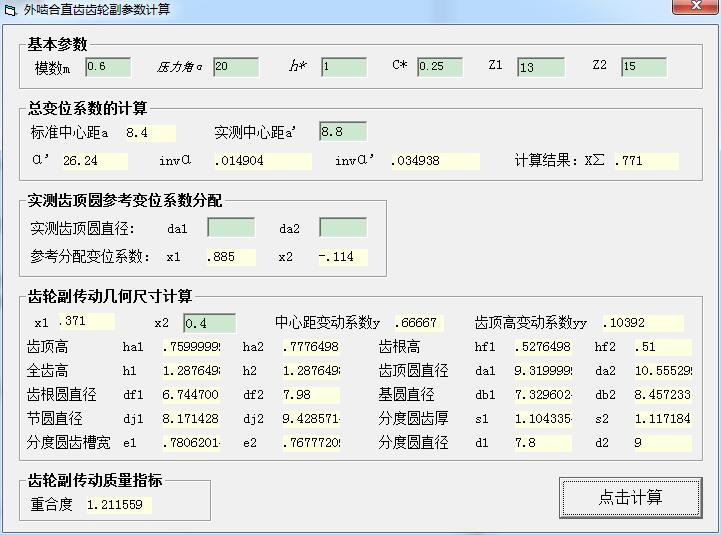Select the df2 value 7.98
Screen dimensions: 721x535
point(311,395)
